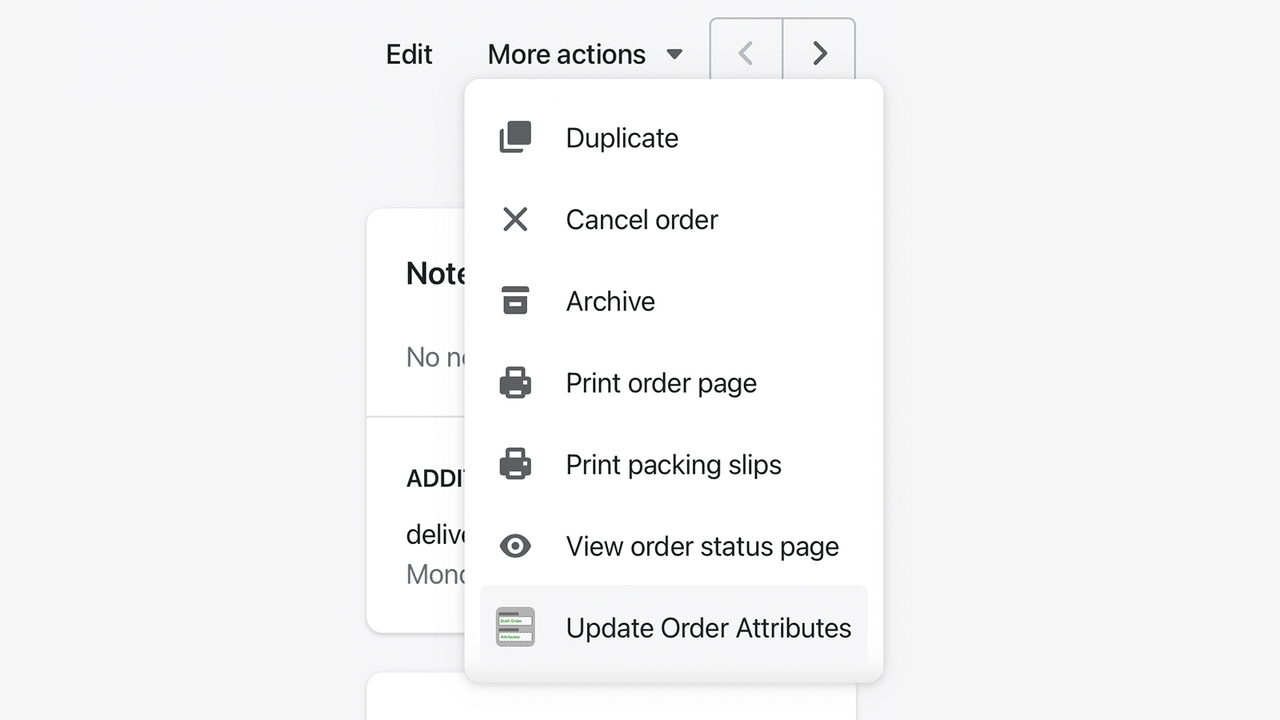Select the Update Order Attributes action
The height and width of the screenshot is (720, 1280).
pyautogui.click(x=709, y=628)
